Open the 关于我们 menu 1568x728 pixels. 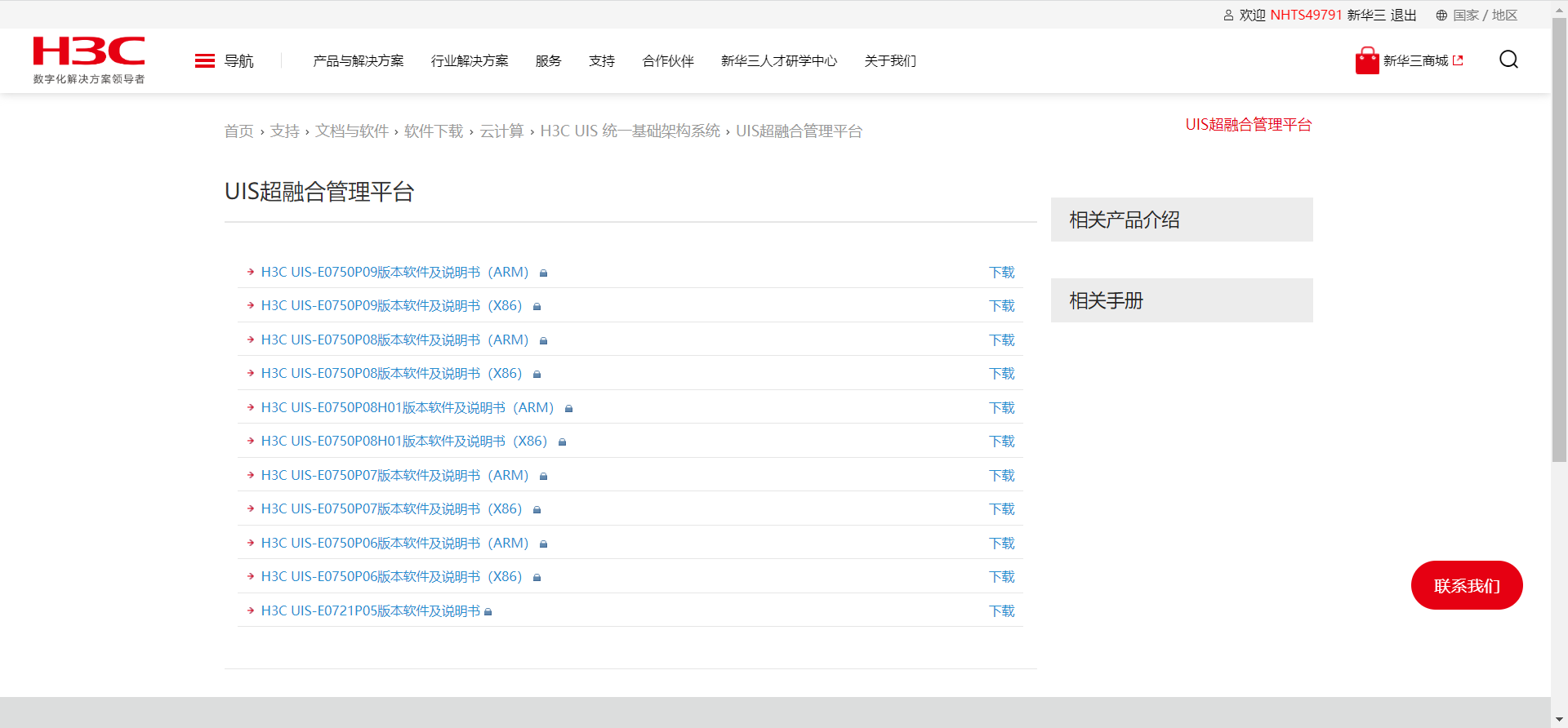pyautogui.click(x=890, y=61)
